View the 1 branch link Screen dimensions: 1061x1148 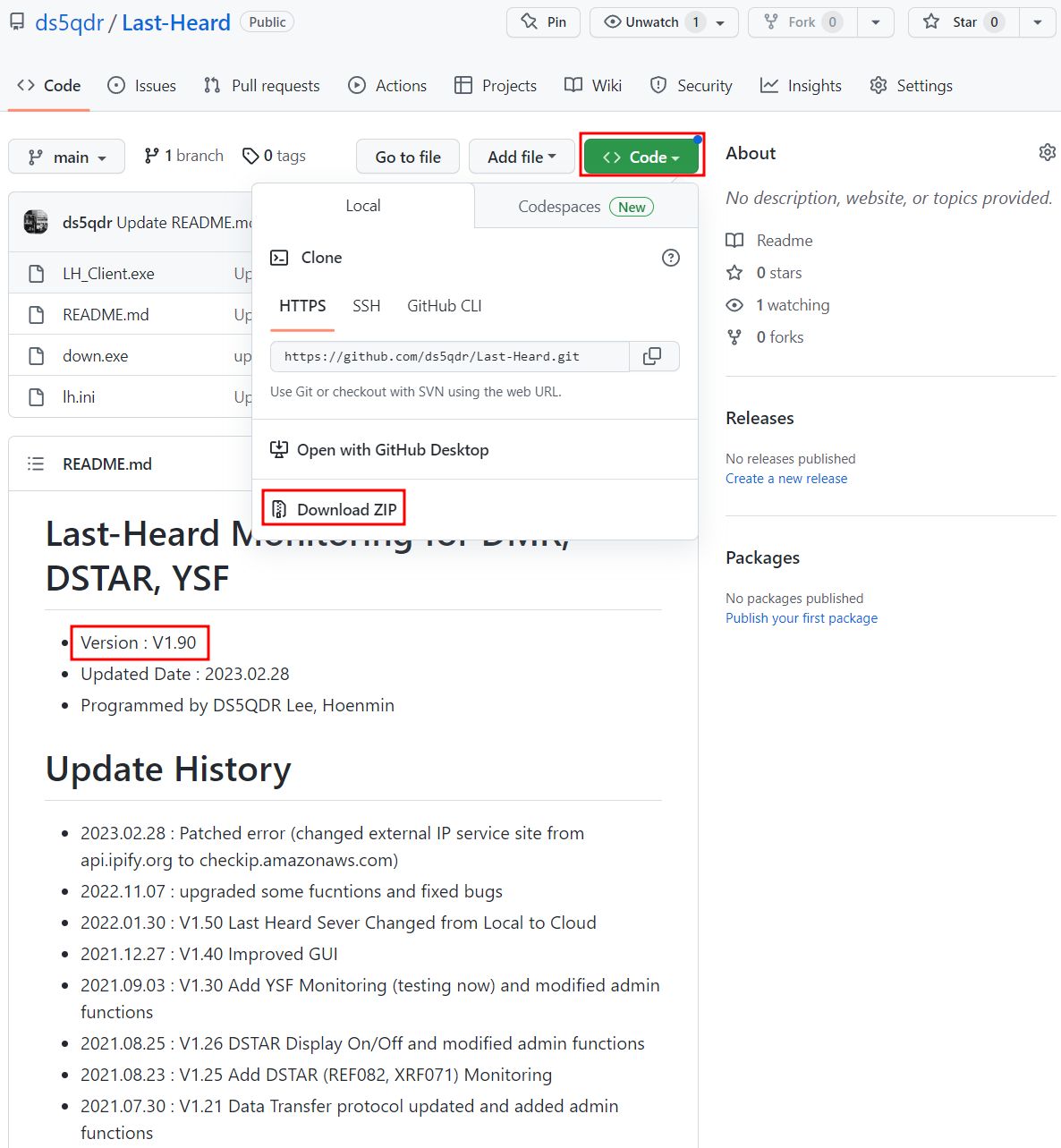[x=183, y=156]
